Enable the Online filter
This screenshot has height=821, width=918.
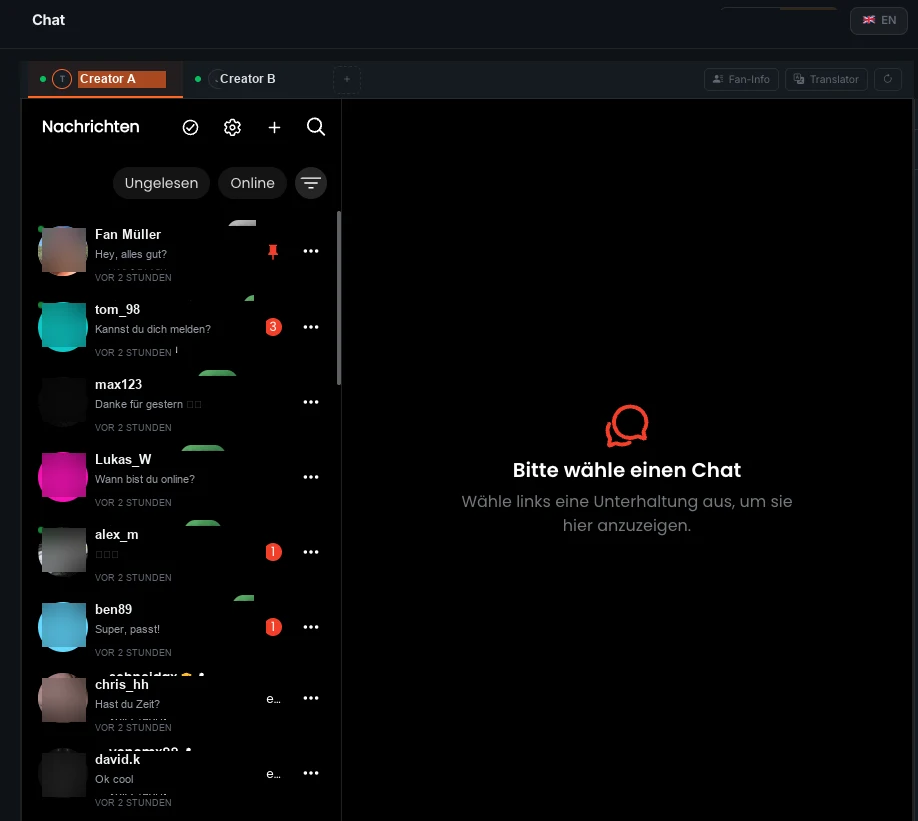[x=252, y=183]
